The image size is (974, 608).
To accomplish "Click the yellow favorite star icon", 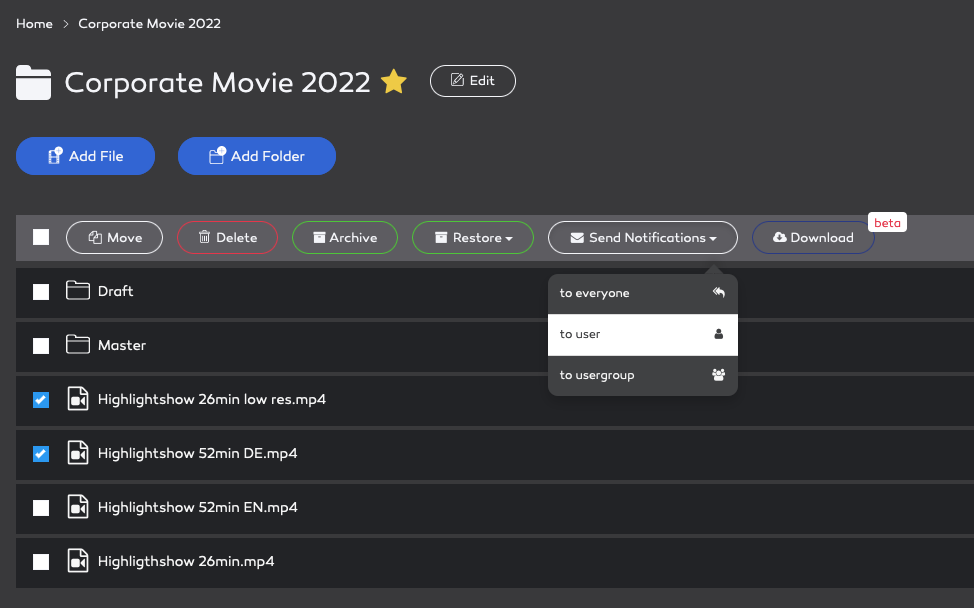I will pyautogui.click(x=394, y=81).
